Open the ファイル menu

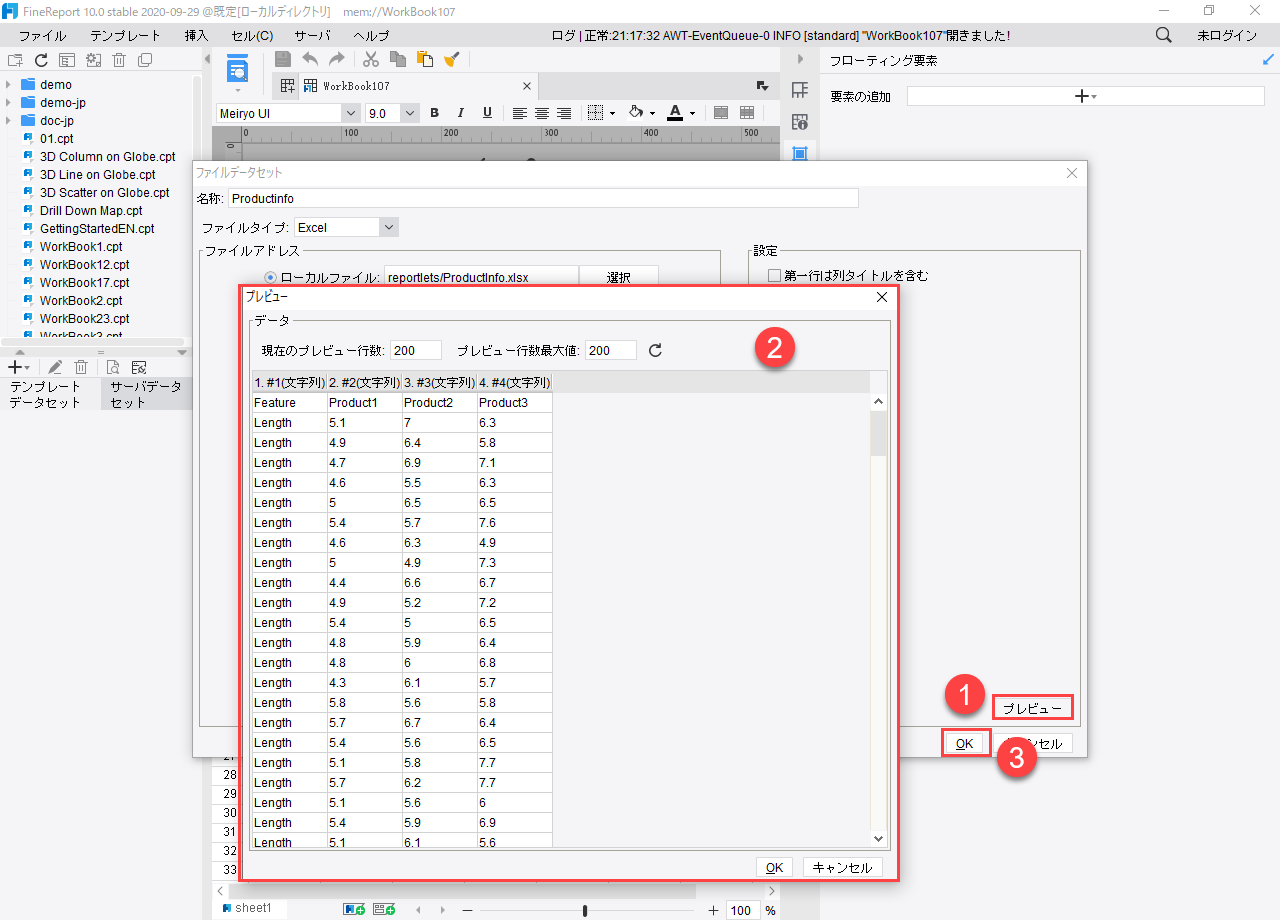click(43, 35)
